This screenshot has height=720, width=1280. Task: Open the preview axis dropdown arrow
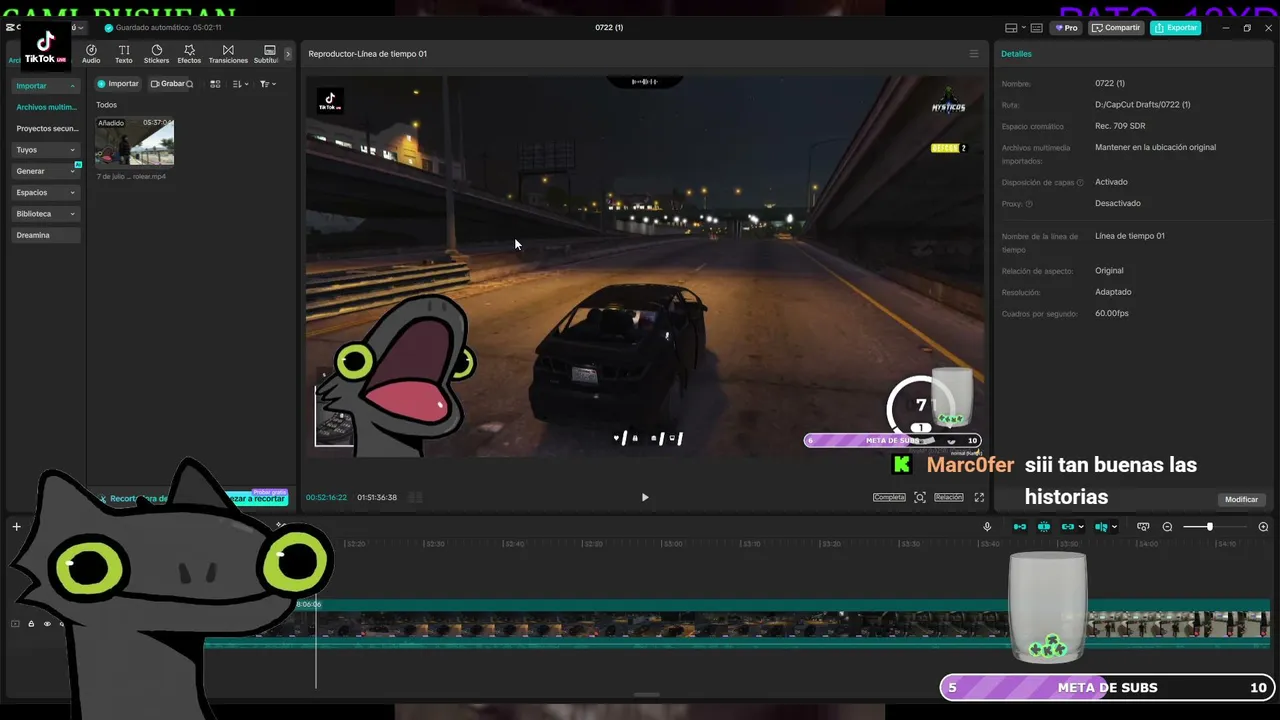pyautogui.click(x=1114, y=527)
